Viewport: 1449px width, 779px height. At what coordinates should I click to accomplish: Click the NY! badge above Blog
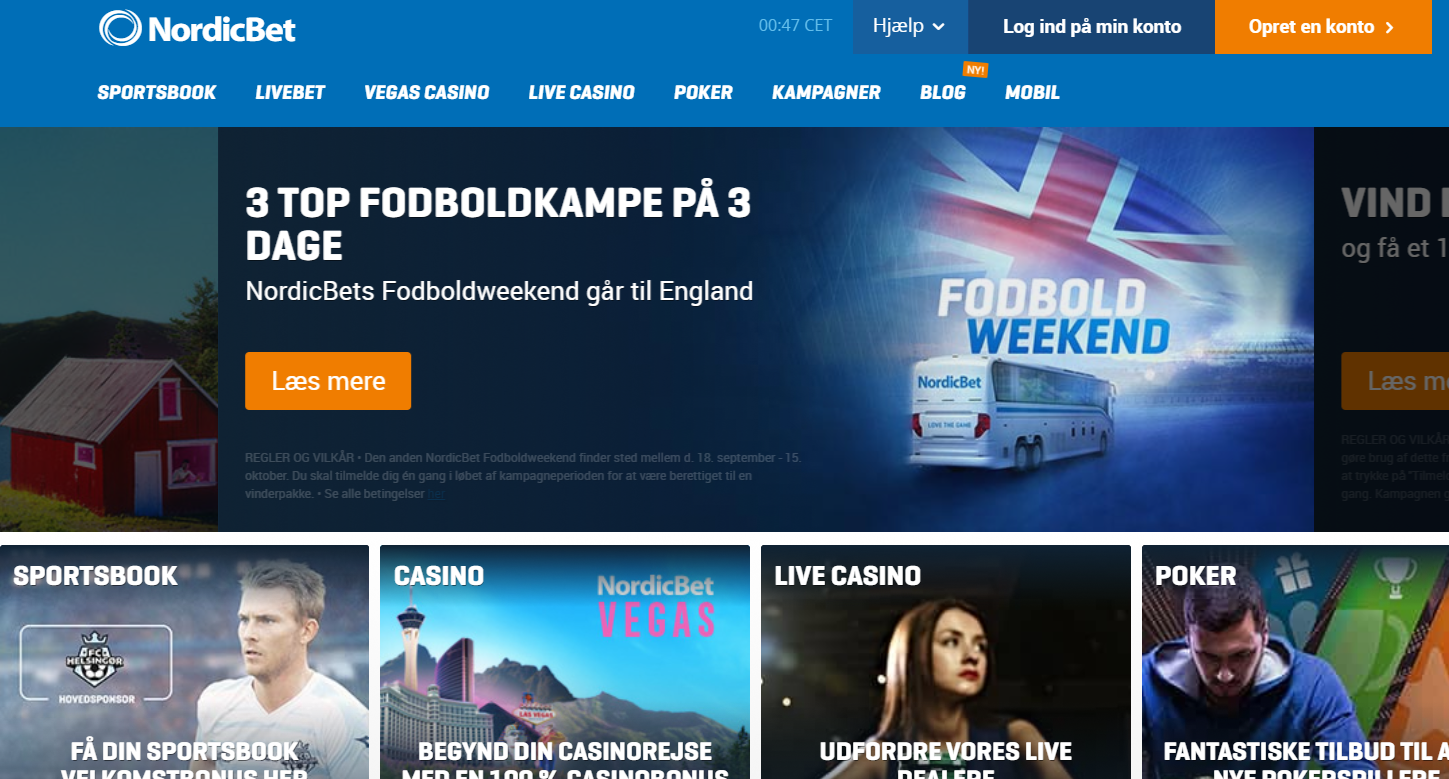975,70
